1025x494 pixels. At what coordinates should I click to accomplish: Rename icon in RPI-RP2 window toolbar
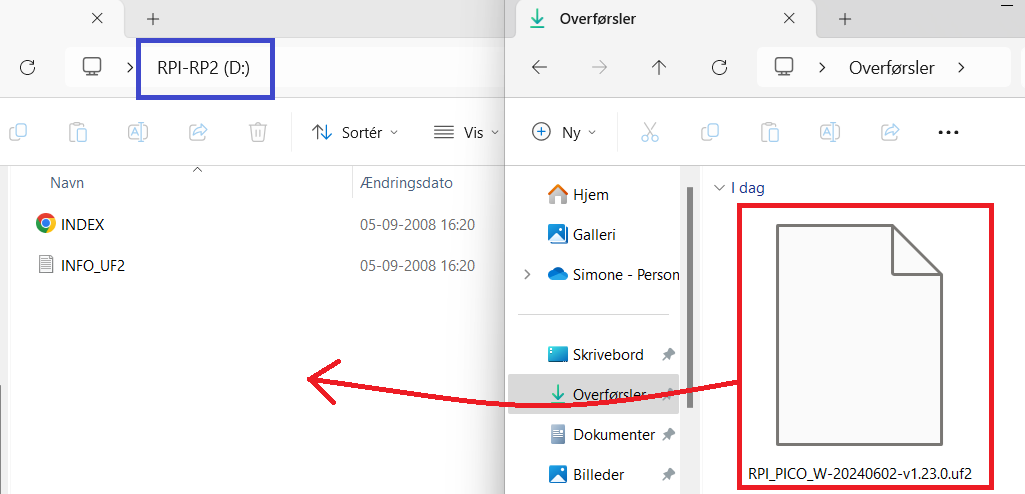click(x=138, y=132)
